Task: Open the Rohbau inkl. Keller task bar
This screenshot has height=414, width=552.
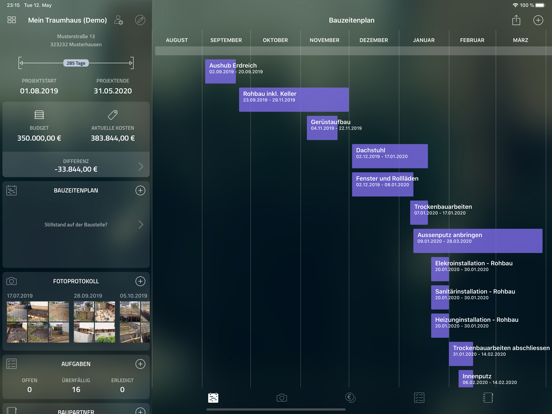Action: [294, 100]
